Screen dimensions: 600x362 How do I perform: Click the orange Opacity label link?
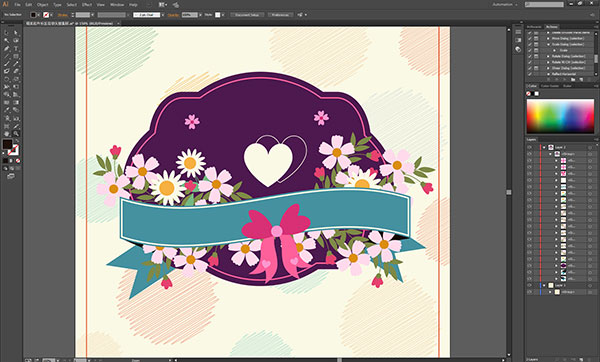(173, 15)
